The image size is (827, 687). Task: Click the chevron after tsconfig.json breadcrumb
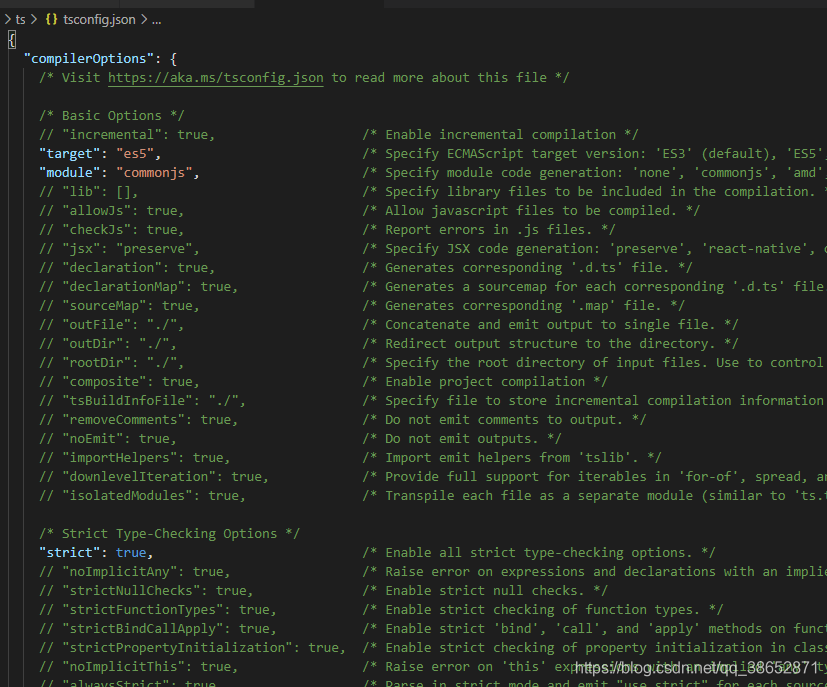143,20
